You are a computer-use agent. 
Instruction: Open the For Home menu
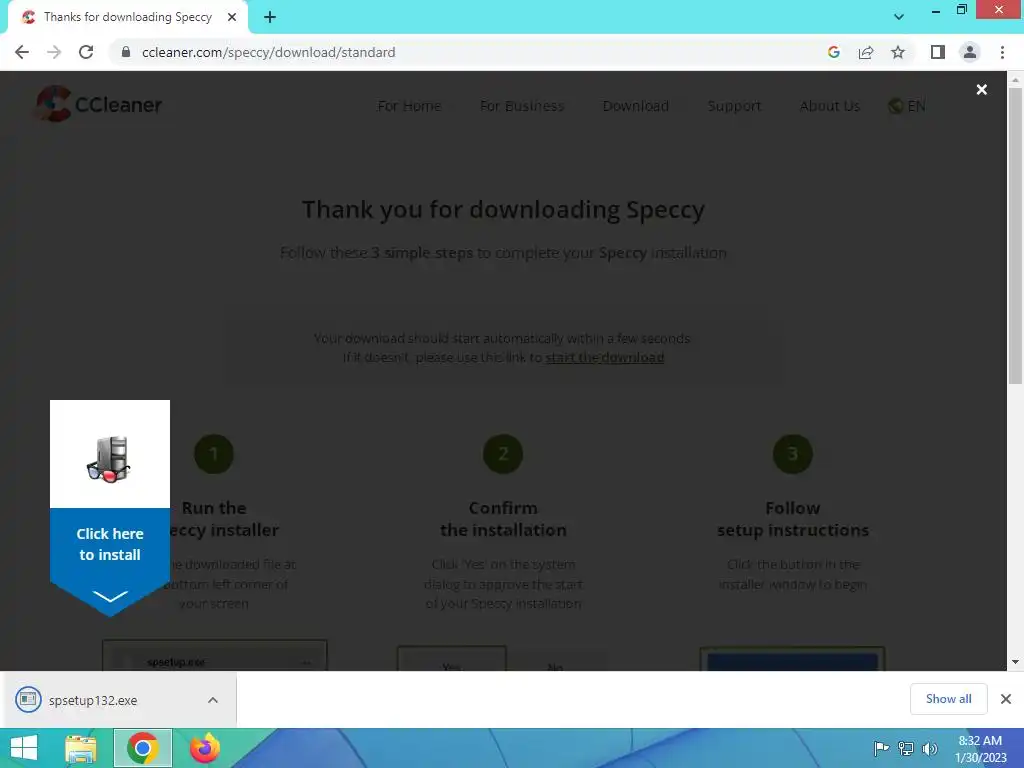tap(409, 106)
